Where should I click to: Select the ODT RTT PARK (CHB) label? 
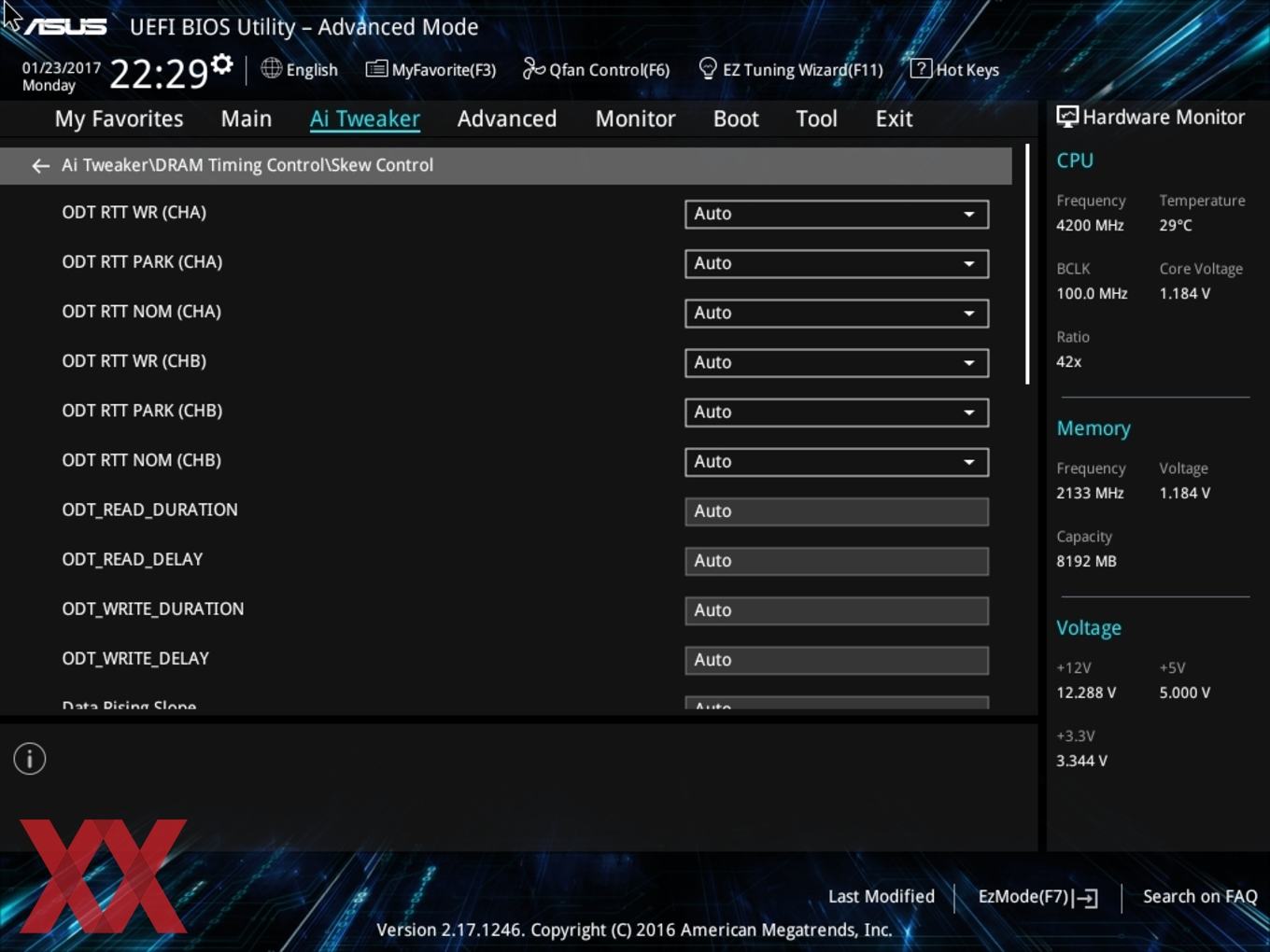coord(142,411)
